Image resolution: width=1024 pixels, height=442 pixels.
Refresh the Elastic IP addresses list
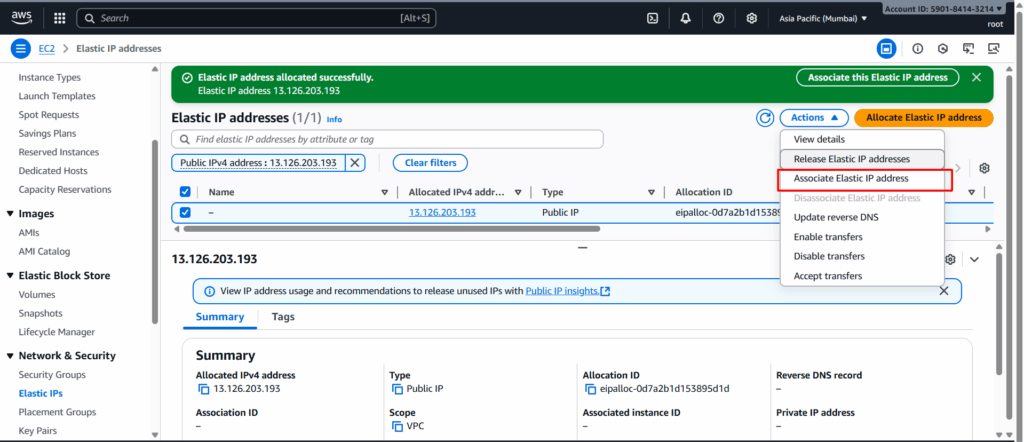(765, 118)
